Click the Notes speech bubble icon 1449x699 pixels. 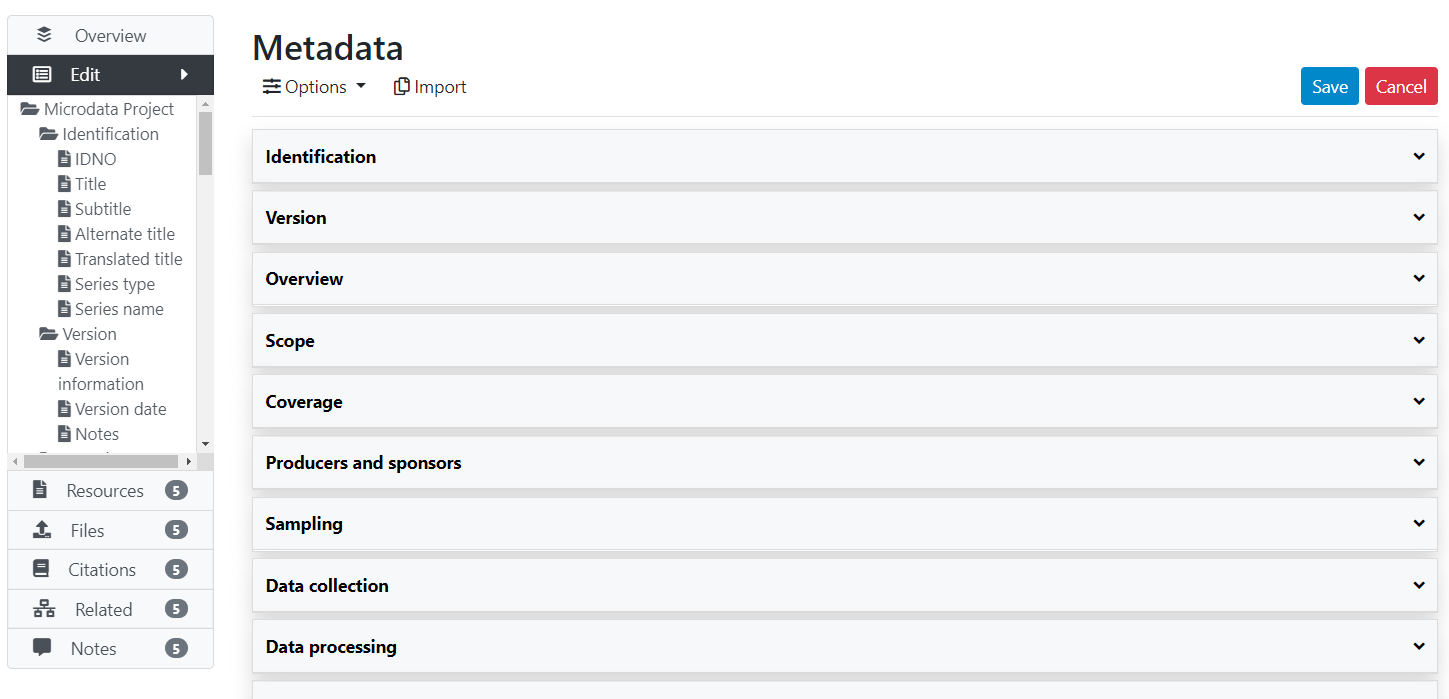[42, 647]
